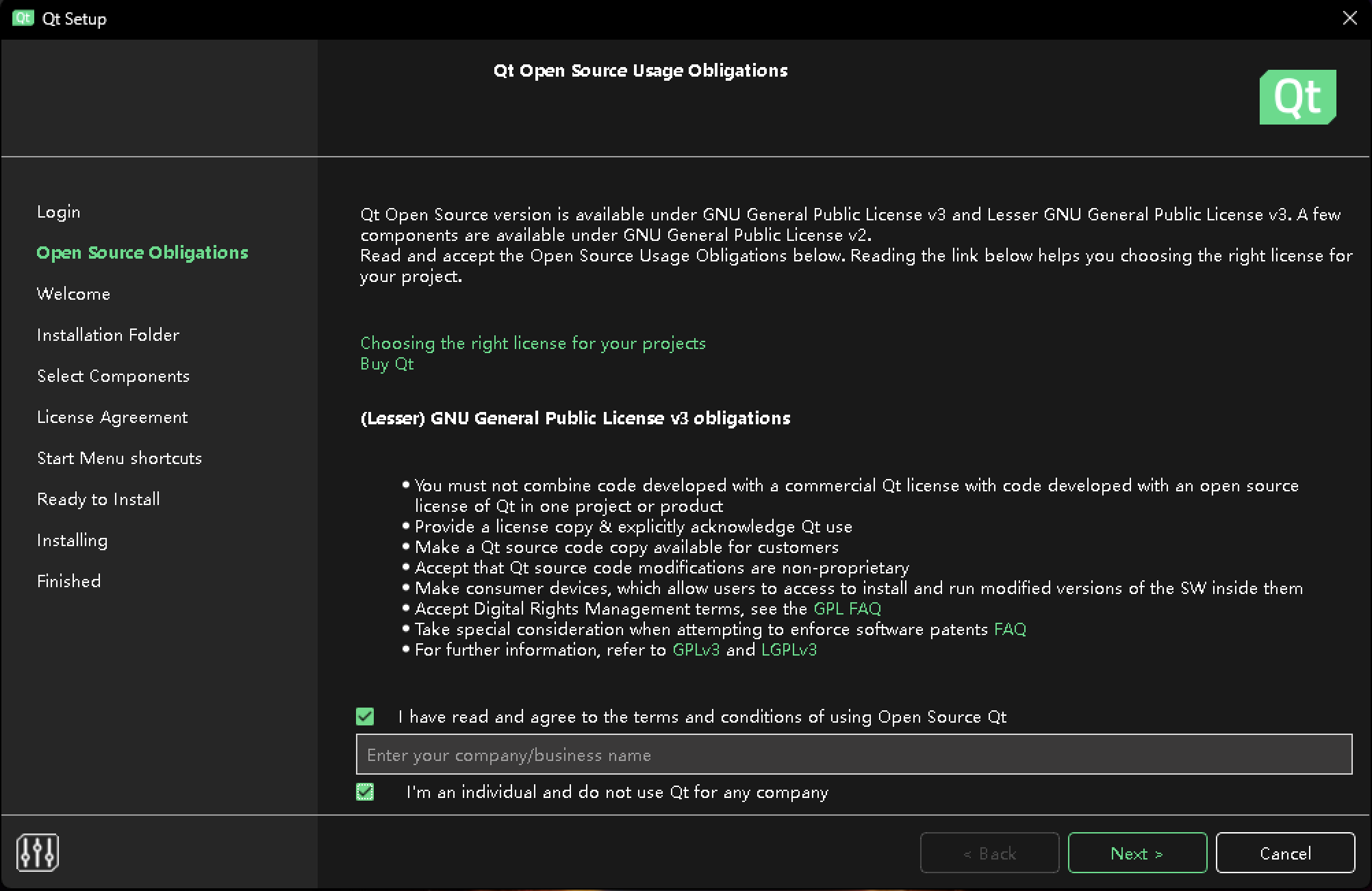
Task: Uncheck the terms and conditions agreement
Action: pyautogui.click(x=365, y=716)
